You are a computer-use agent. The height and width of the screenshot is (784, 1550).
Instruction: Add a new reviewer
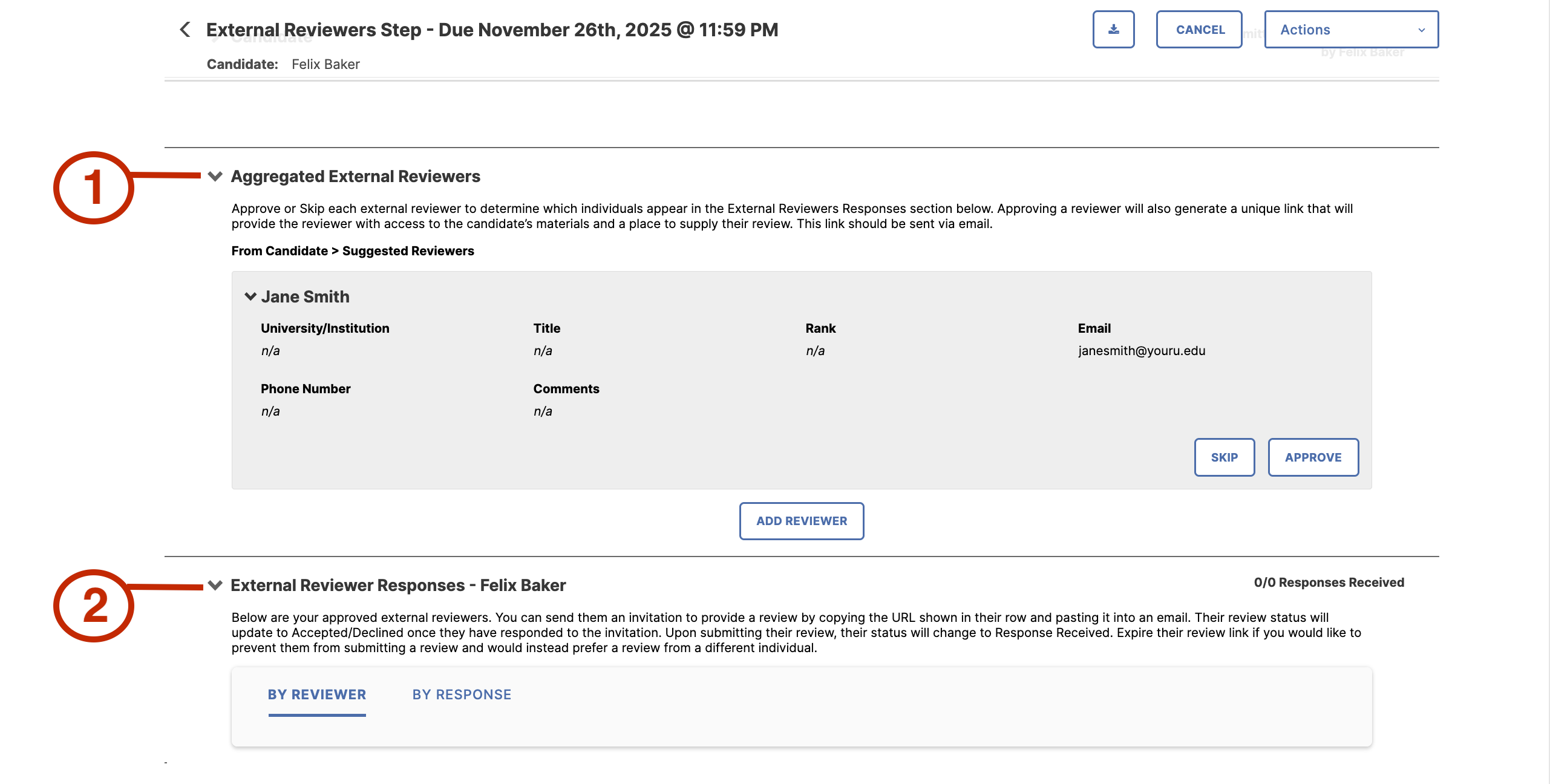(x=801, y=521)
